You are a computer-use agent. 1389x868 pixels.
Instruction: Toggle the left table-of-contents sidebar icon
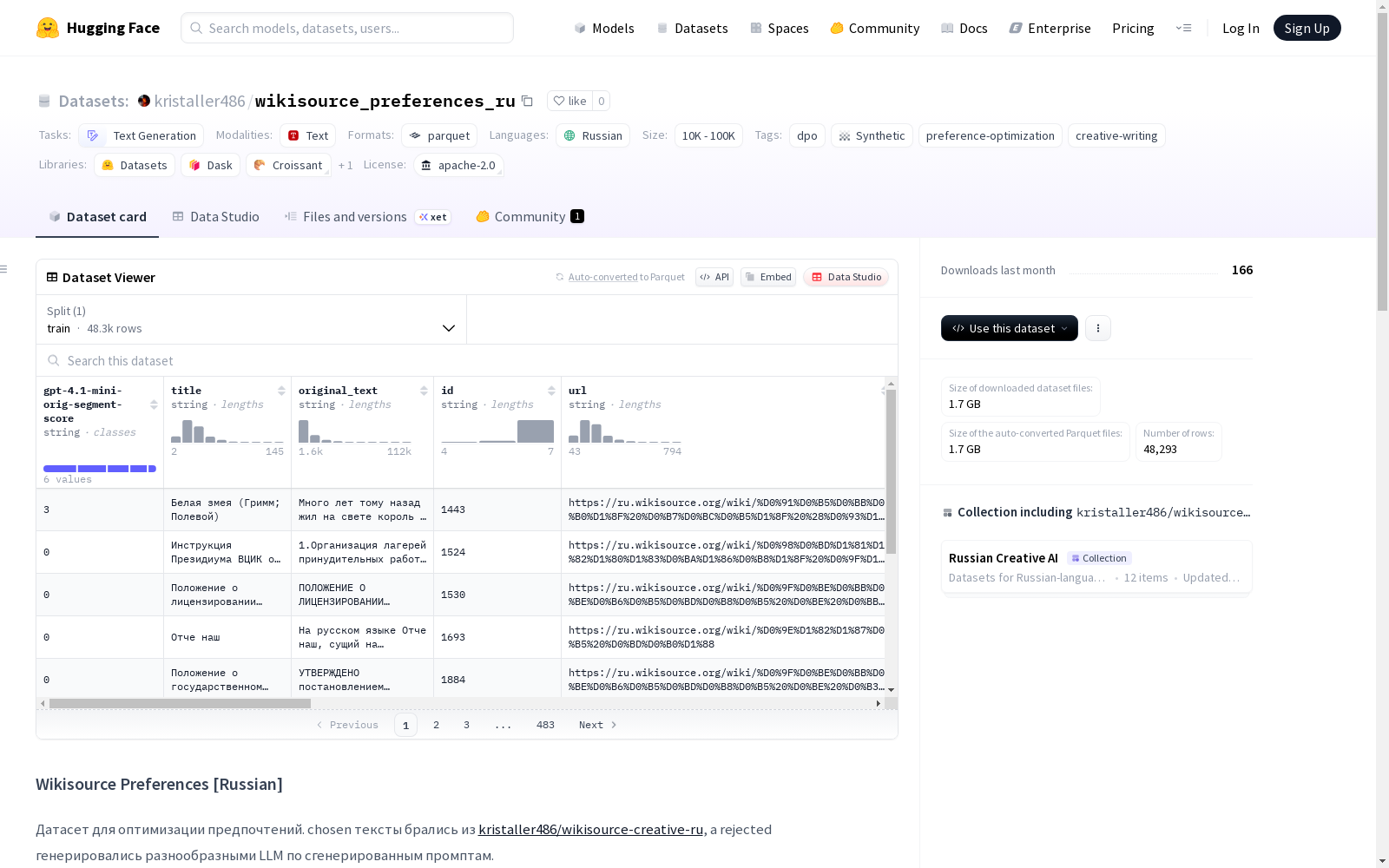(x=4, y=269)
